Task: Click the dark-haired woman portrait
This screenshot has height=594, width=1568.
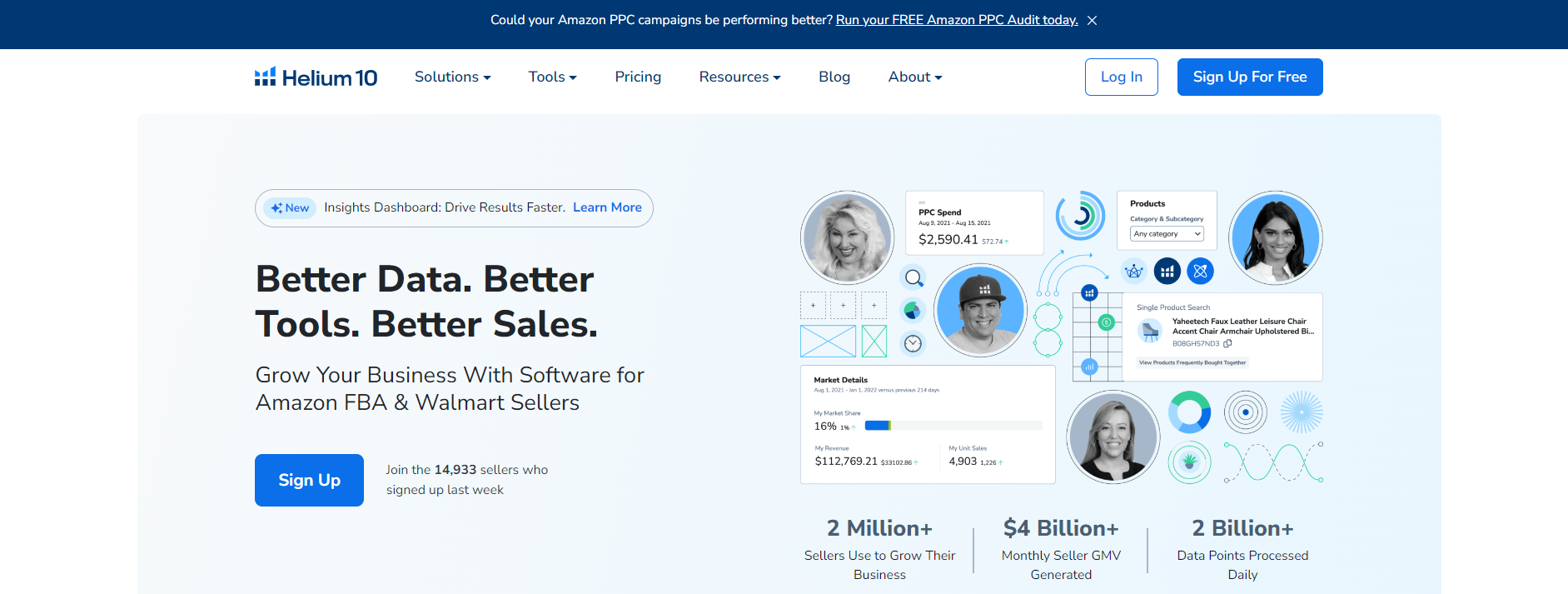Action: (x=1275, y=237)
